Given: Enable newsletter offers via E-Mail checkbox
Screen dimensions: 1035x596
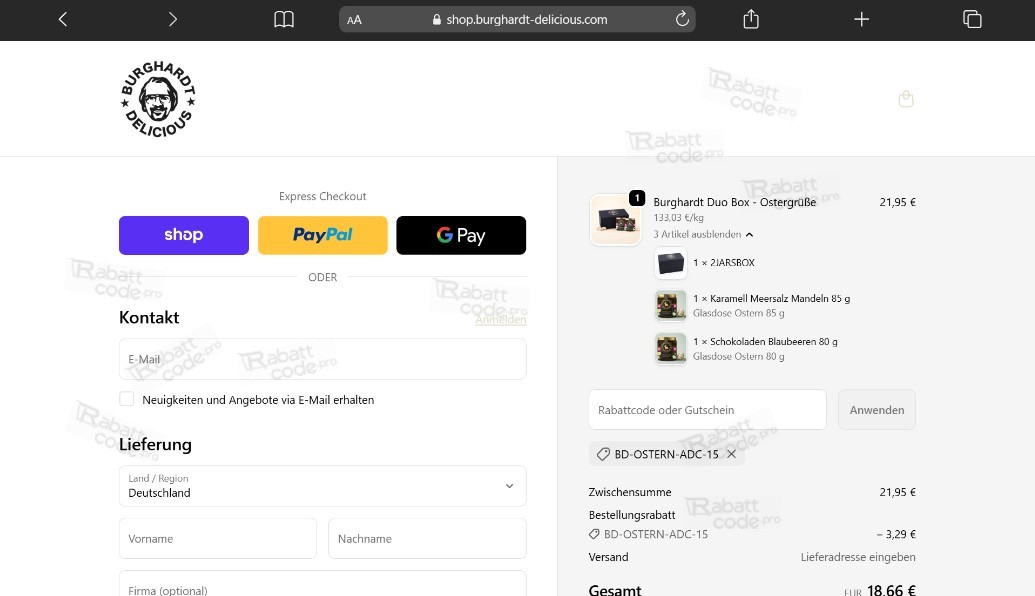Looking at the screenshot, I should (127, 399).
